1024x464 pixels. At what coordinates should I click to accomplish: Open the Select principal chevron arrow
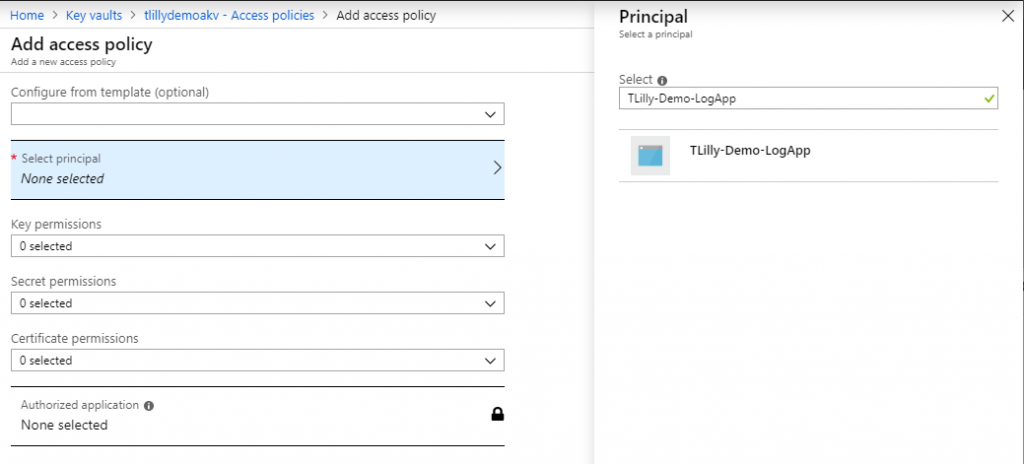coord(497,168)
